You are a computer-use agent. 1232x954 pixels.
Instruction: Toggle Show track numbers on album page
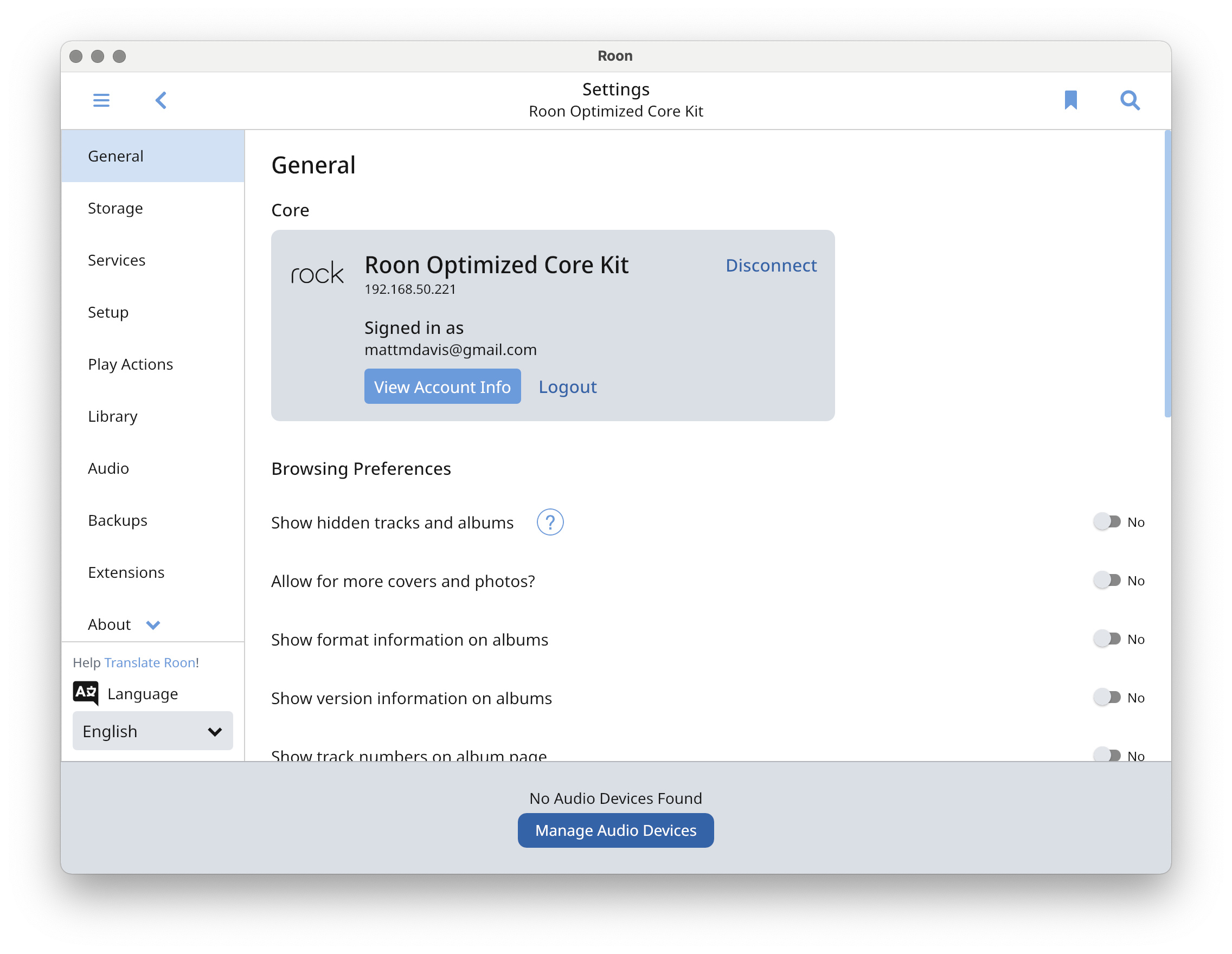coord(1107,755)
